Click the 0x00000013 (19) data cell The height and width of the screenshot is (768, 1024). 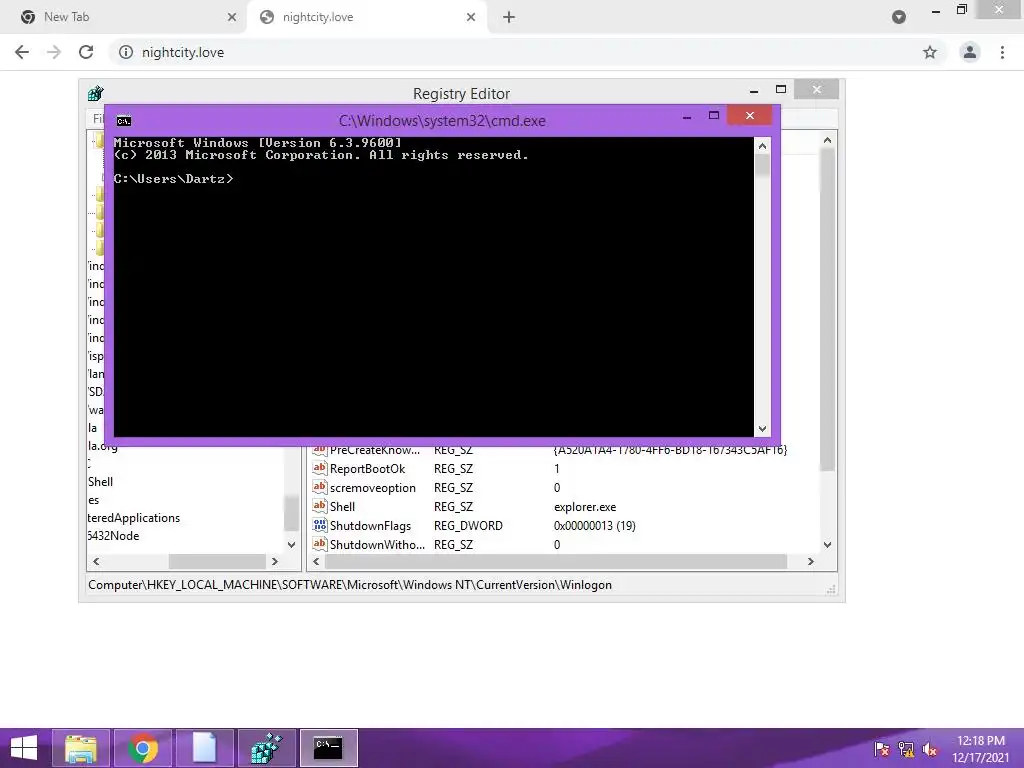click(594, 526)
